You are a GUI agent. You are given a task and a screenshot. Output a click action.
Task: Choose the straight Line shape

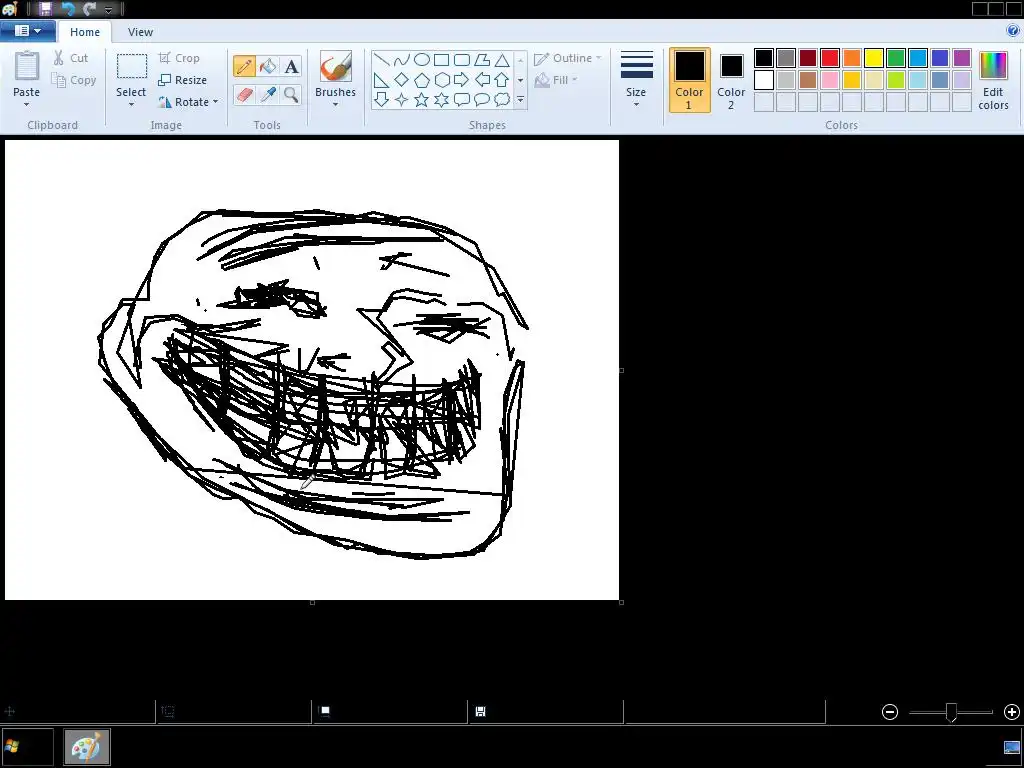(x=382, y=60)
